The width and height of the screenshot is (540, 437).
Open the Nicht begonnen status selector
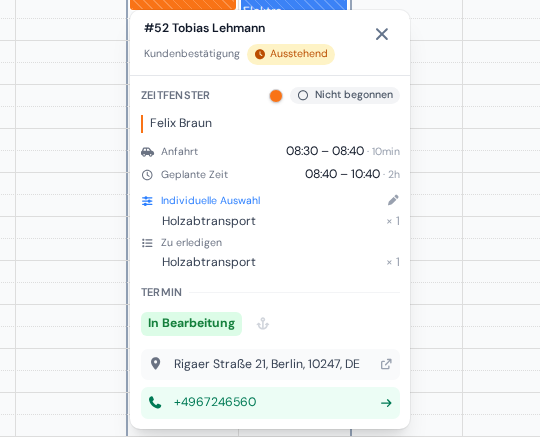[345, 95]
